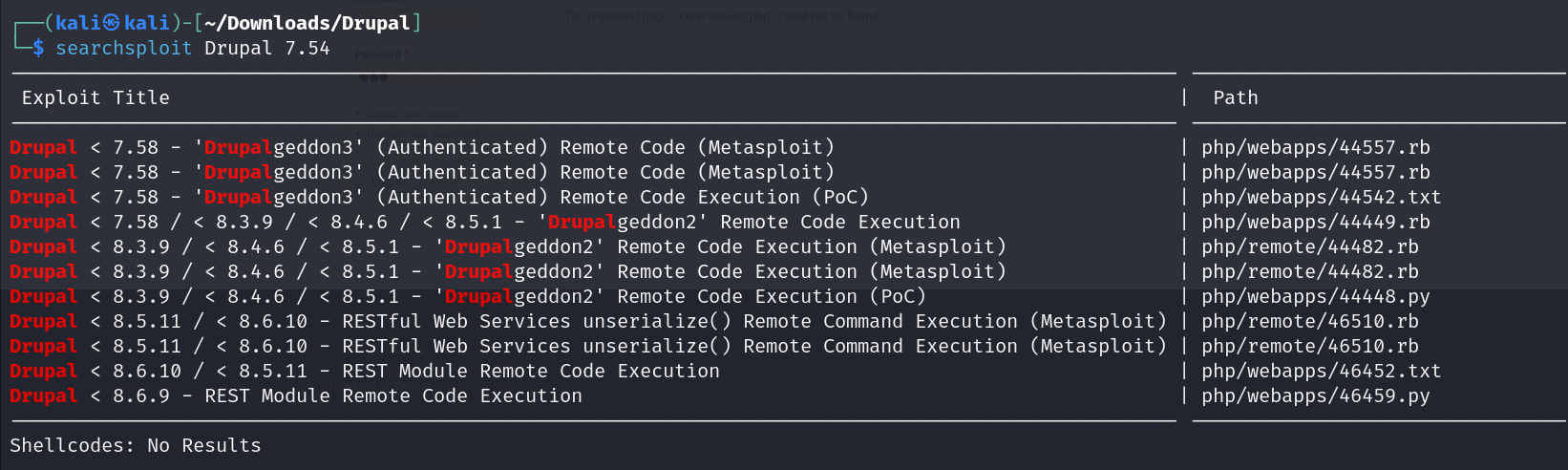Click the Path column header

click(x=1235, y=97)
